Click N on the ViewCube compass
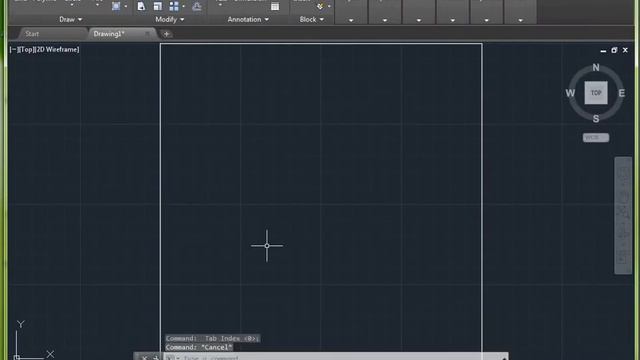This screenshot has width=640, height=360. [596, 67]
